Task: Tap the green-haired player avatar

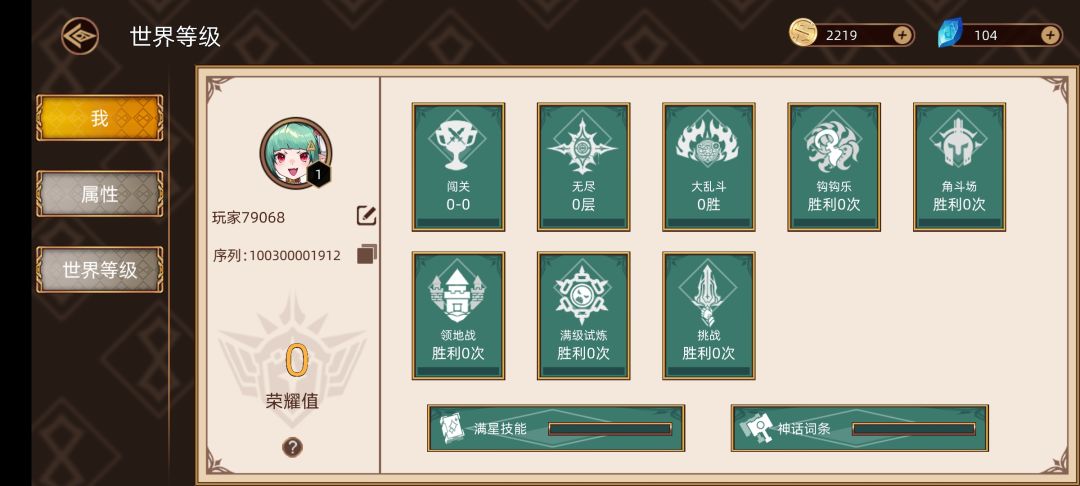Action: 295,153
